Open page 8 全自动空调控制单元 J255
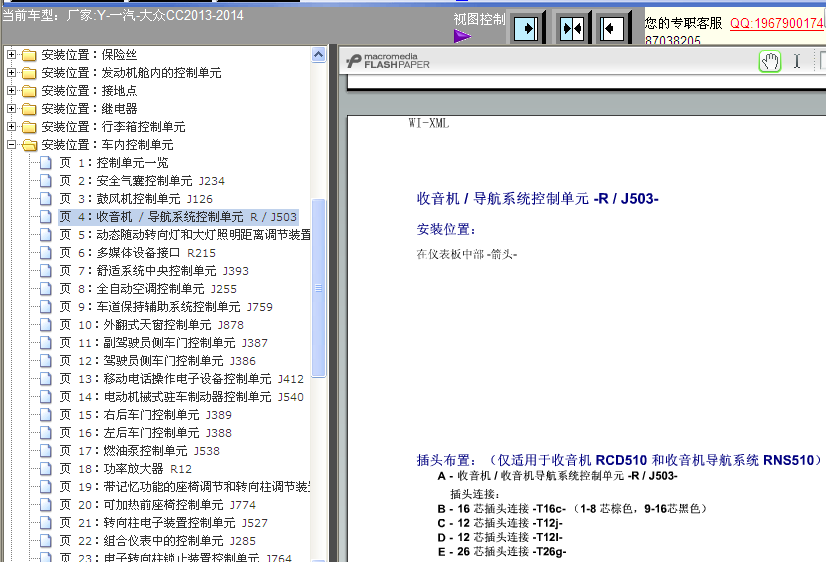This screenshot has height=562, width=826. (x=148, y=289)
